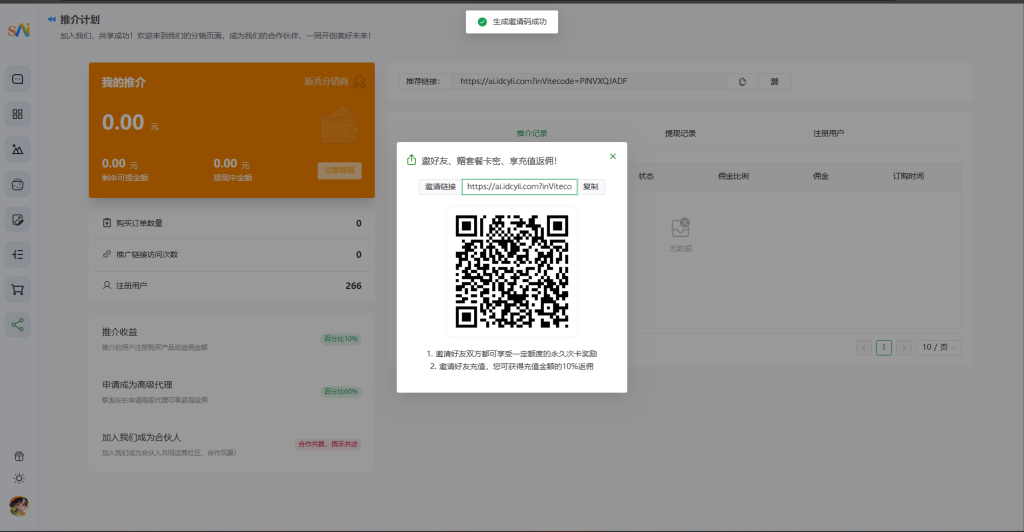This screenshot has height=532, width=1024.
Task: Toggle the light/dark theme sun icon
Action: click(18, 478)
